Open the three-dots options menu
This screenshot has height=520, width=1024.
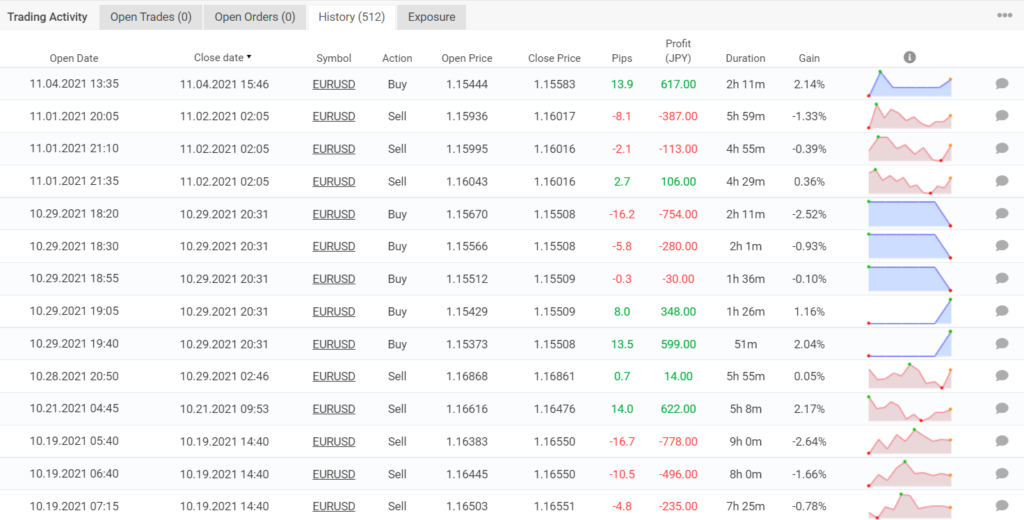click(1004, 16)
